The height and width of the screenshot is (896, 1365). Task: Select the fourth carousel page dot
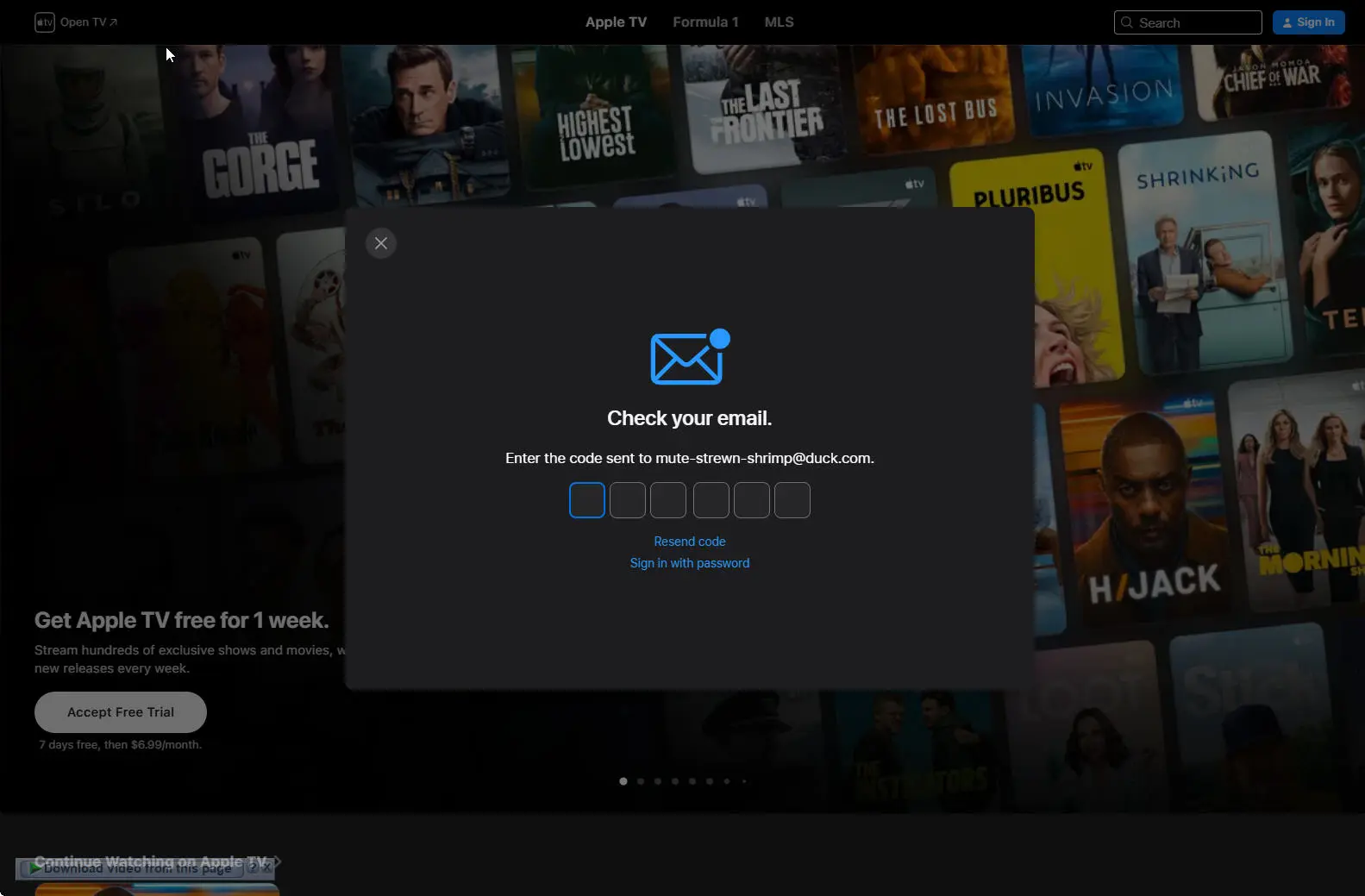coord(675,781)
